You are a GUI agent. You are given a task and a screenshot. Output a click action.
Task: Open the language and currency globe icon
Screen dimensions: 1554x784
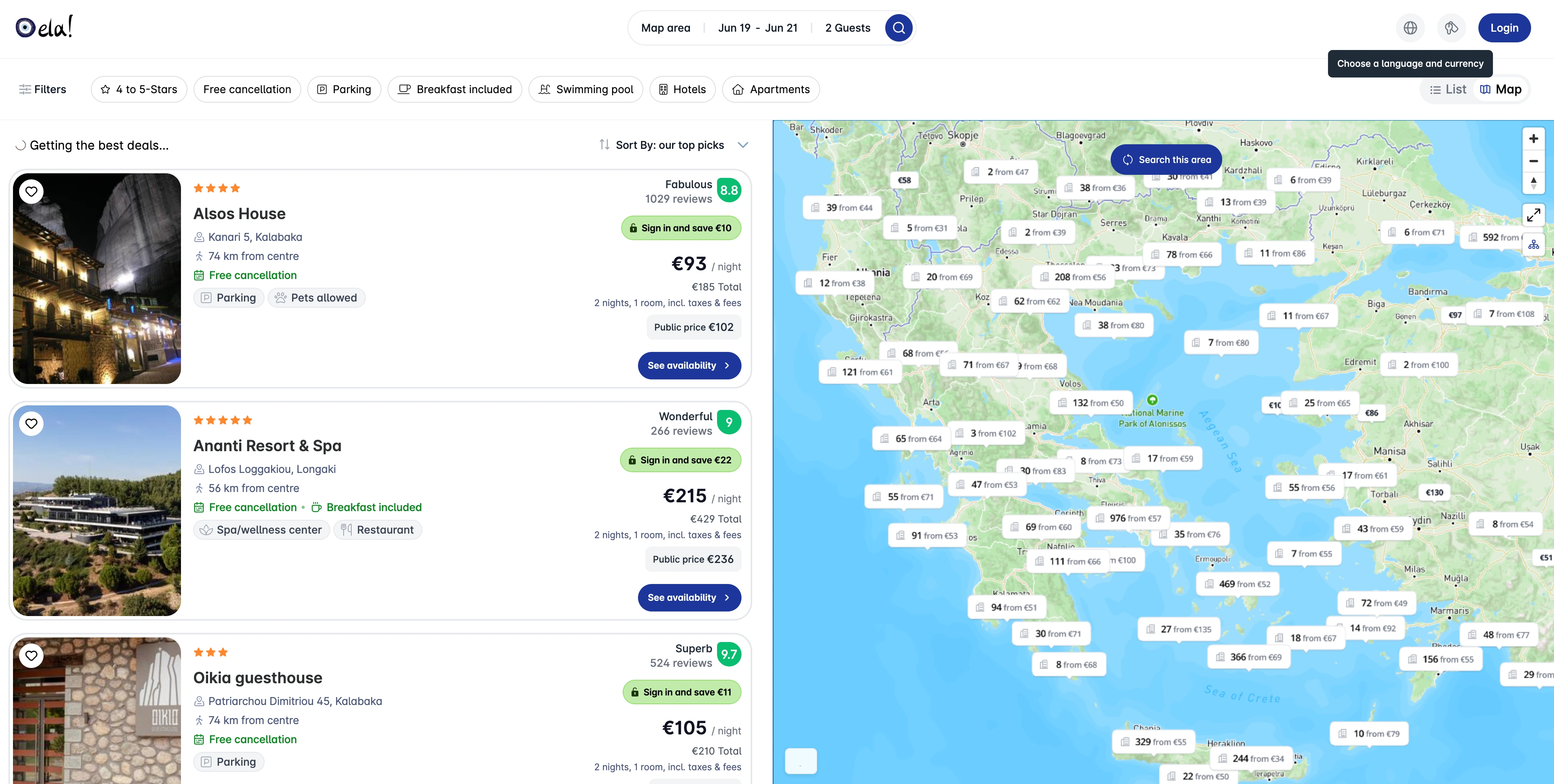pos(1410,28)
